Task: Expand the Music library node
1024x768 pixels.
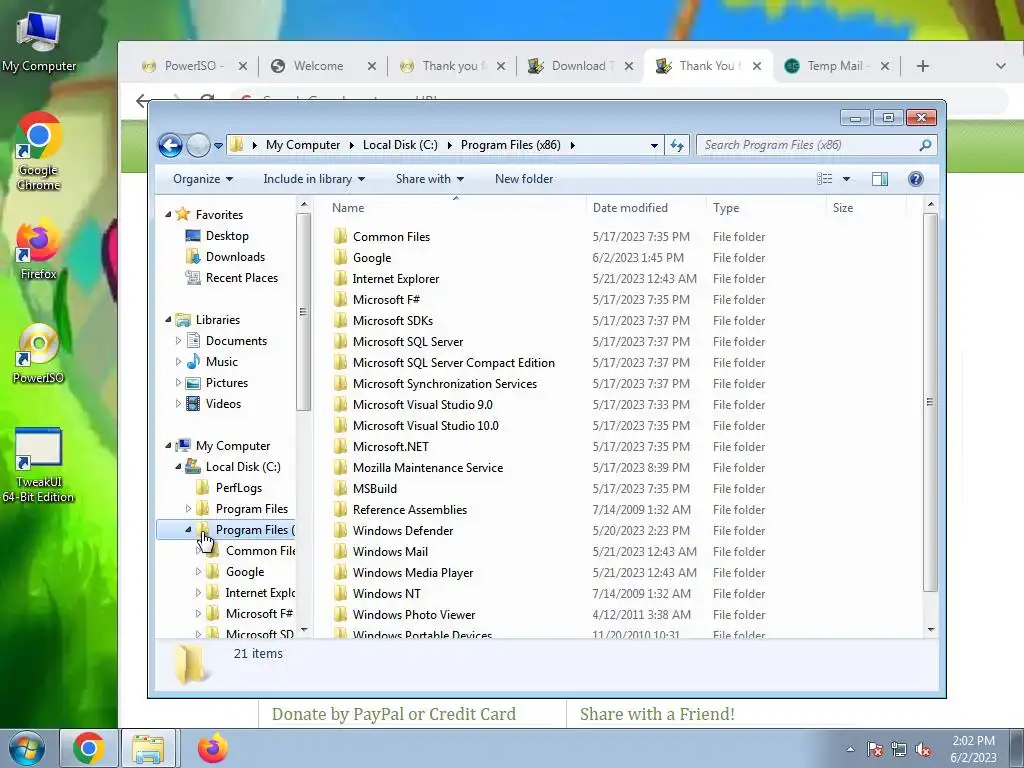Action: (178, 361)
